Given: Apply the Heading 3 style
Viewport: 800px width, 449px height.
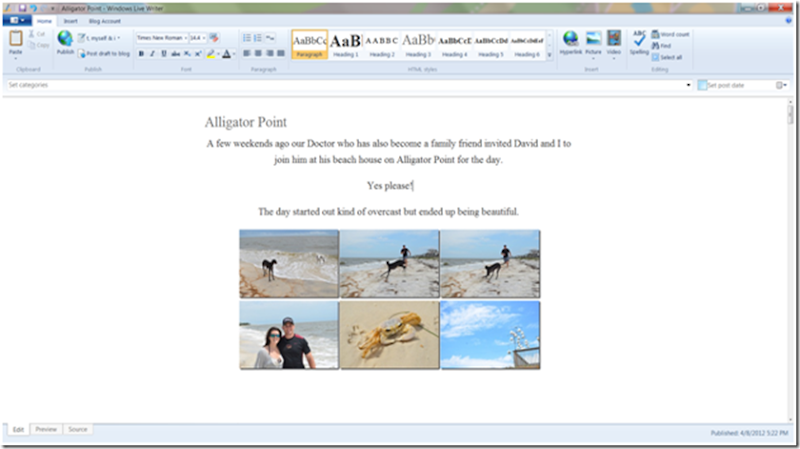Looking at the screenshot, I should click(x=418, y=44).
